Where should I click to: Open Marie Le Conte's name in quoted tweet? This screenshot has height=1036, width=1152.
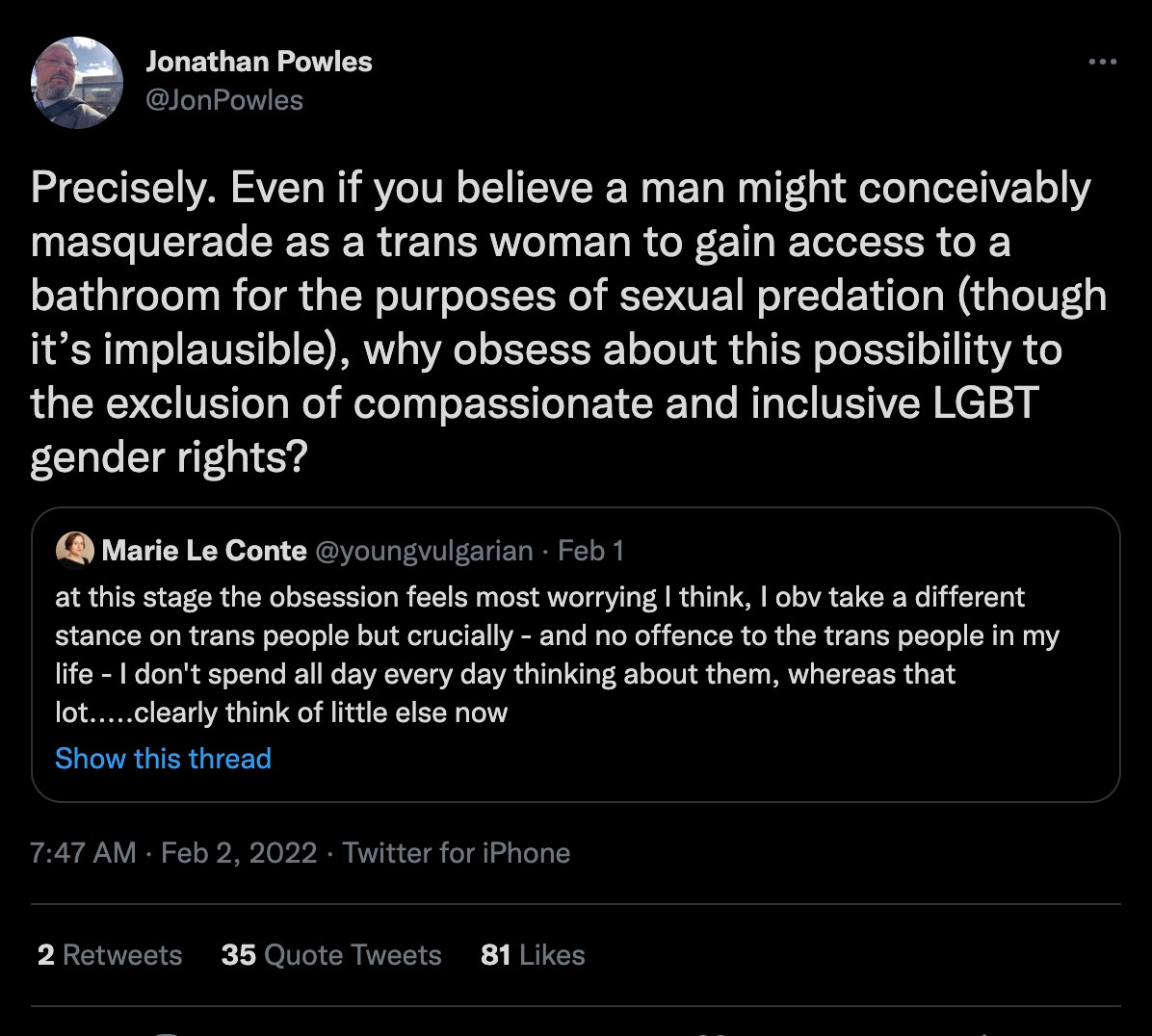(203, 550)
